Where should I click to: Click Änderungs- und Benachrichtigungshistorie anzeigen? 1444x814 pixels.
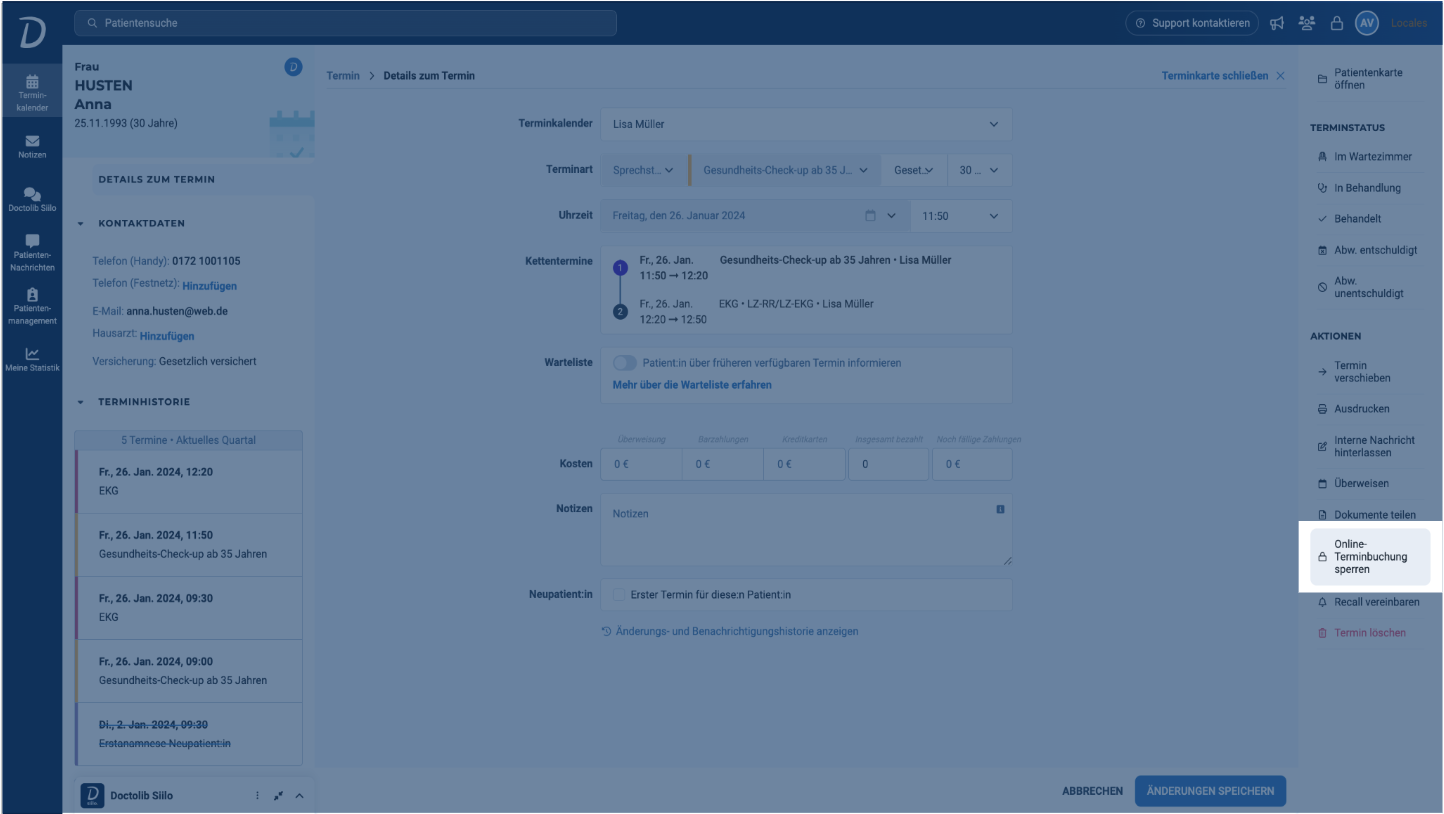(730, 632)
